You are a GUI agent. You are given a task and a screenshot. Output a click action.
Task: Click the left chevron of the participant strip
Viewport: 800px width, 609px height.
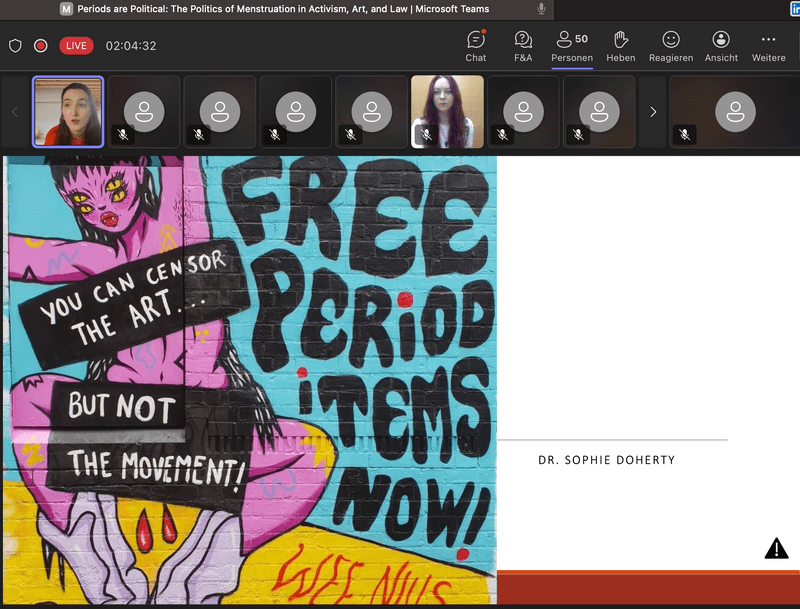click(15, 112)
